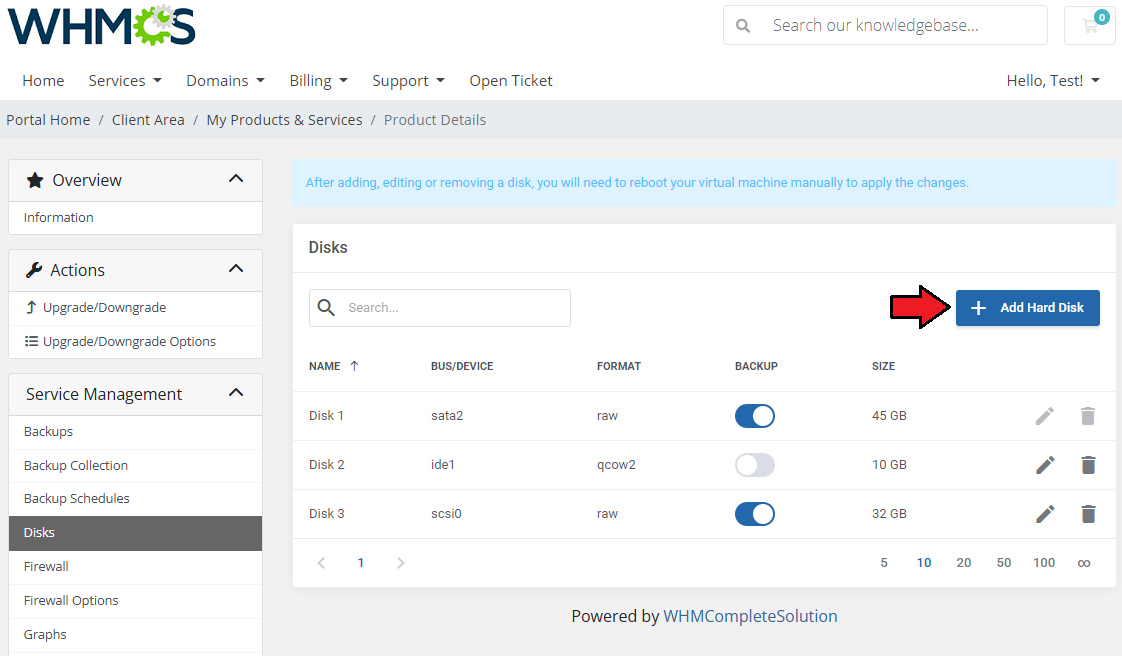Open the Domains dropdown menu

tap(225, 81)
